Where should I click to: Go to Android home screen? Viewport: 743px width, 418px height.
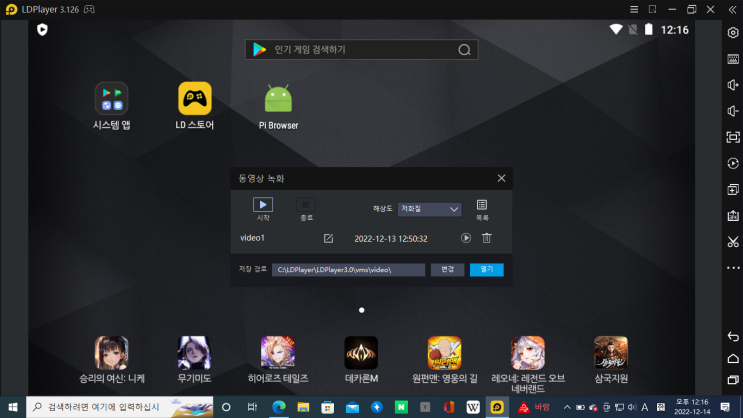[x=733, y=358]
